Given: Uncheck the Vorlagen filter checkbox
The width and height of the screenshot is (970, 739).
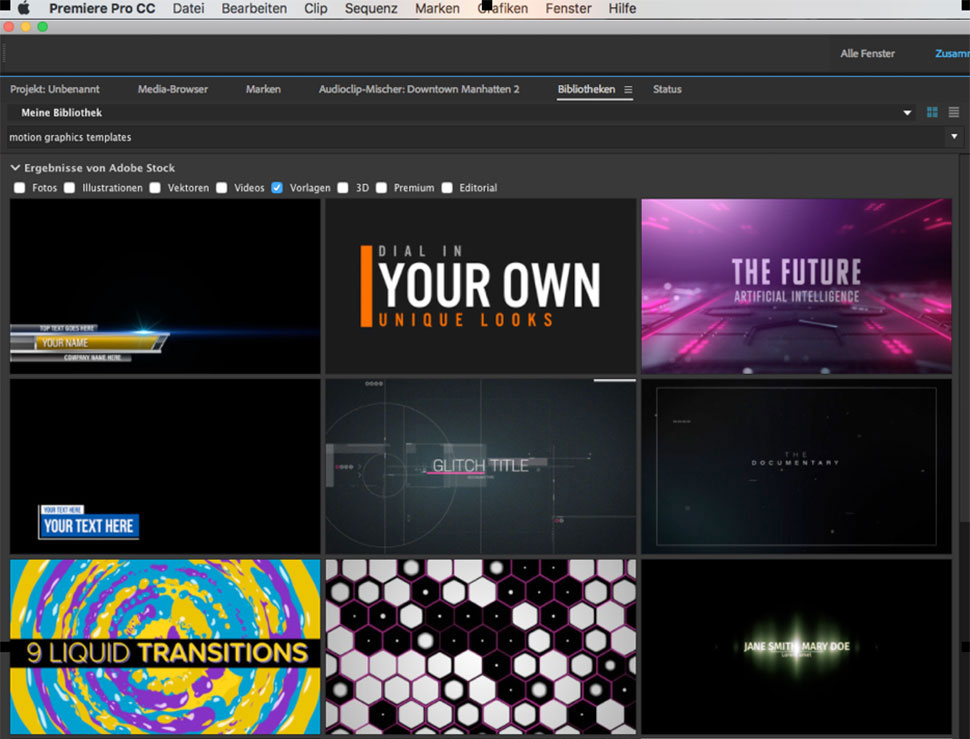Looking at the screenshot, I should point(277,188).
